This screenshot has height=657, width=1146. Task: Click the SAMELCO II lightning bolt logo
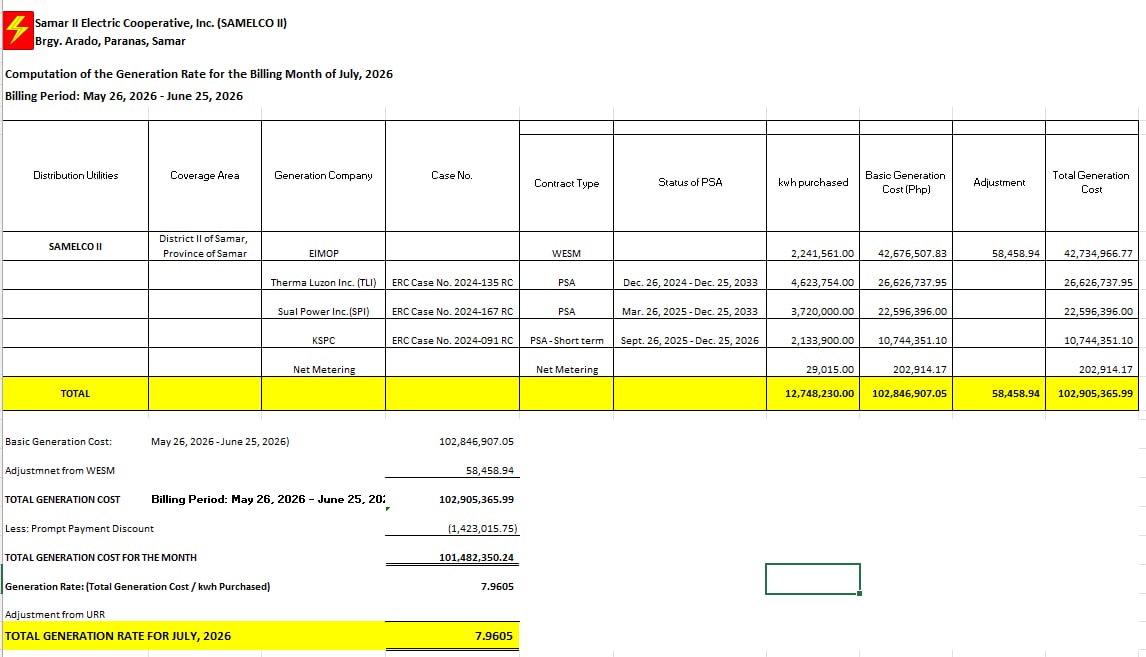pos(18,31)
